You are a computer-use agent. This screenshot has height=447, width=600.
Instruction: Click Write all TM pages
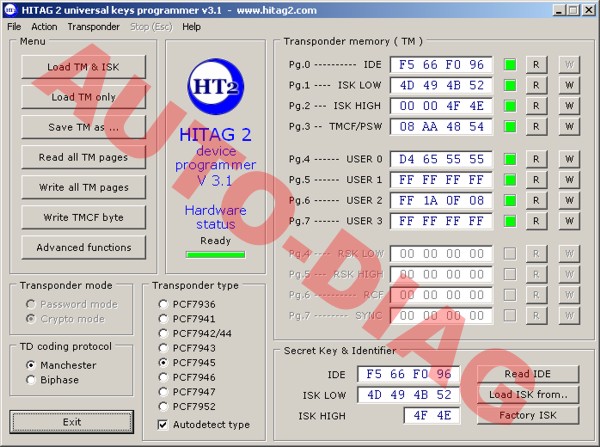coord(83,188)
